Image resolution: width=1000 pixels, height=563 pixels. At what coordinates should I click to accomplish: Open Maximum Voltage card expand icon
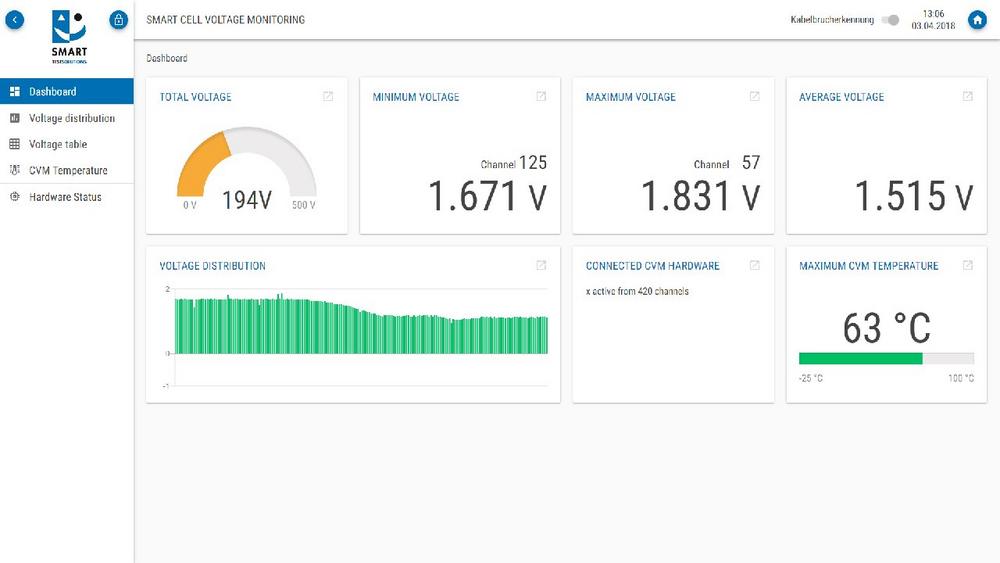pyautogui.click(x=754, y=97)
